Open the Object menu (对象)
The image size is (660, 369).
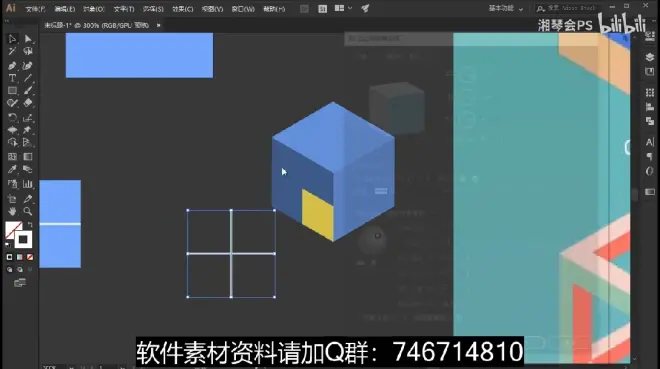[93, 9]
